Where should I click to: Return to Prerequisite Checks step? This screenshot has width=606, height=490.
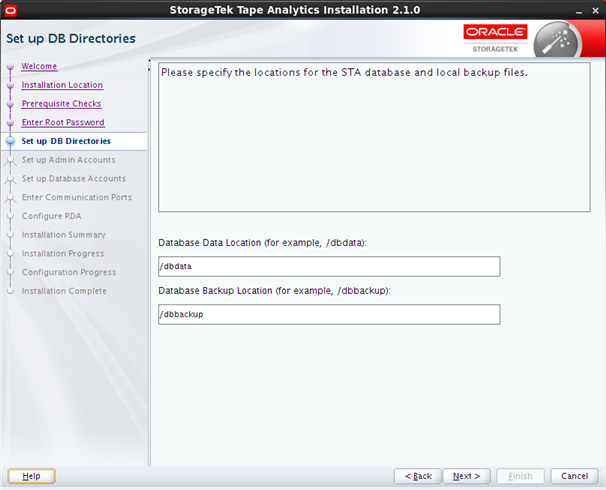coord(61,104)
